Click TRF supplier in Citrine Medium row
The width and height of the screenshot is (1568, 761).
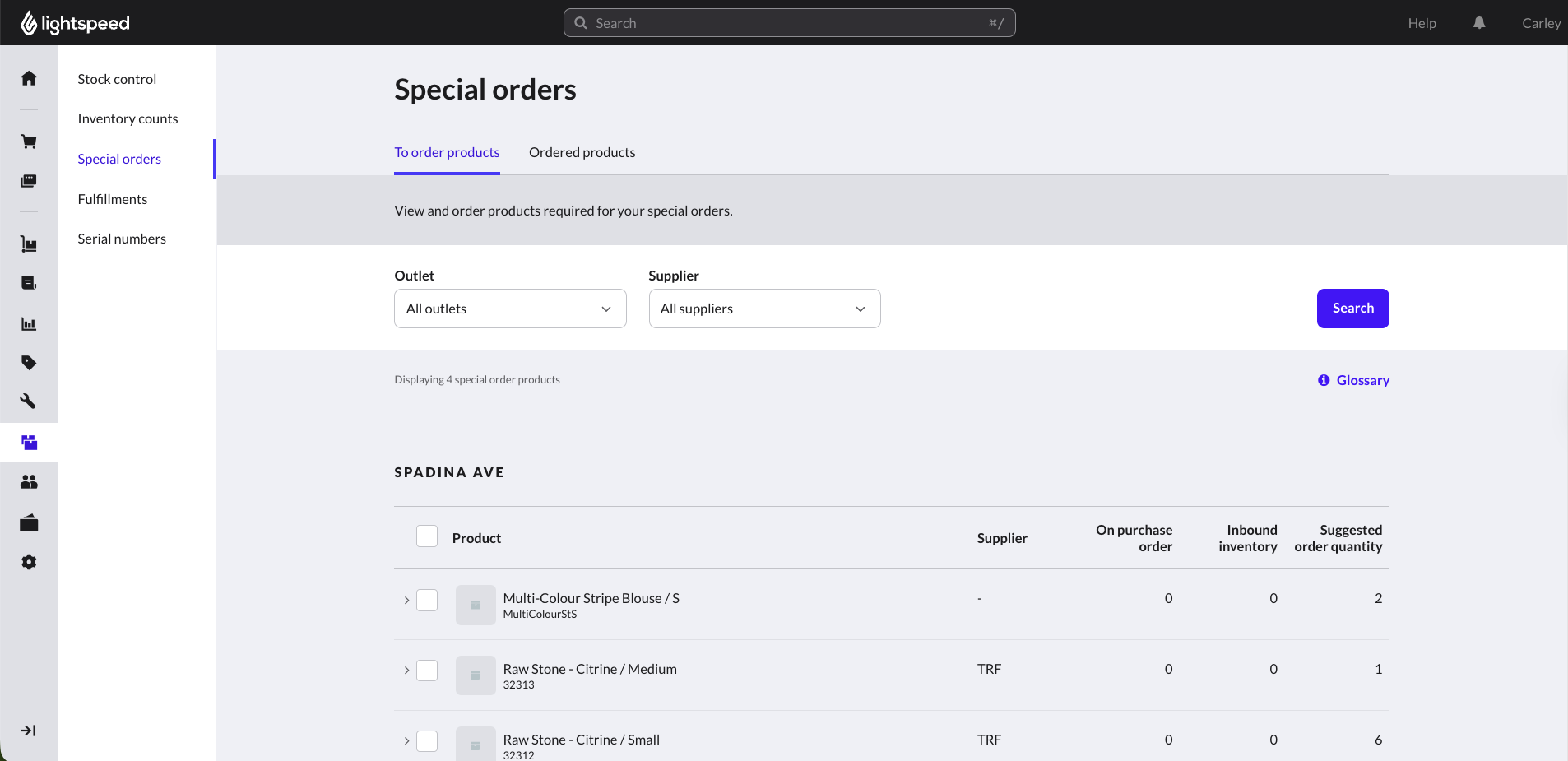coord(989,669)
